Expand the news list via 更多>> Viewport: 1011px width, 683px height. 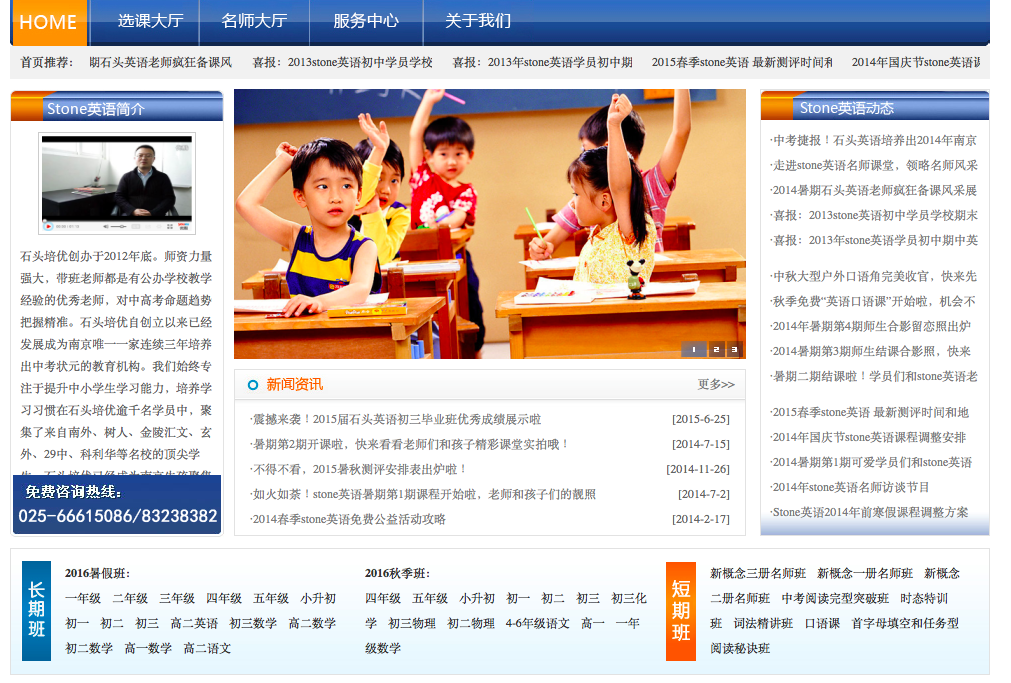[x=715, y=385]
